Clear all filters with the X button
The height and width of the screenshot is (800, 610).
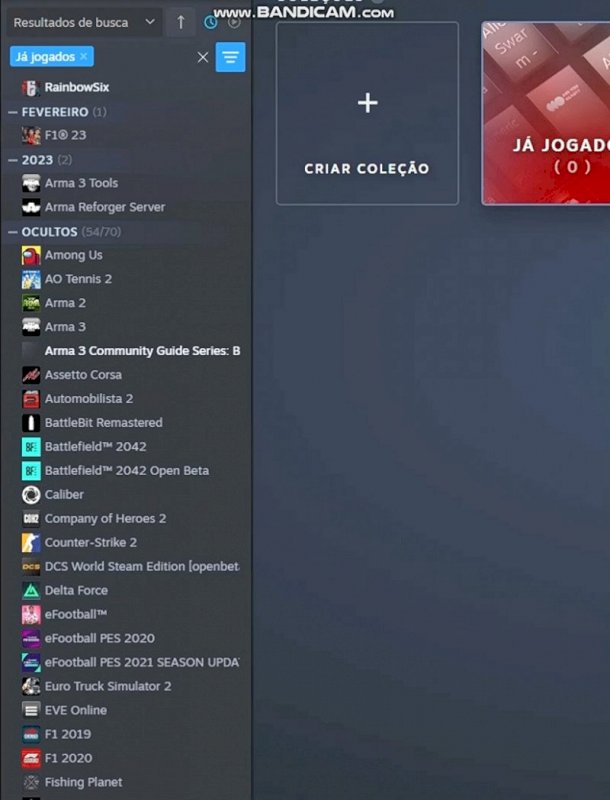(x=202, y=57)
